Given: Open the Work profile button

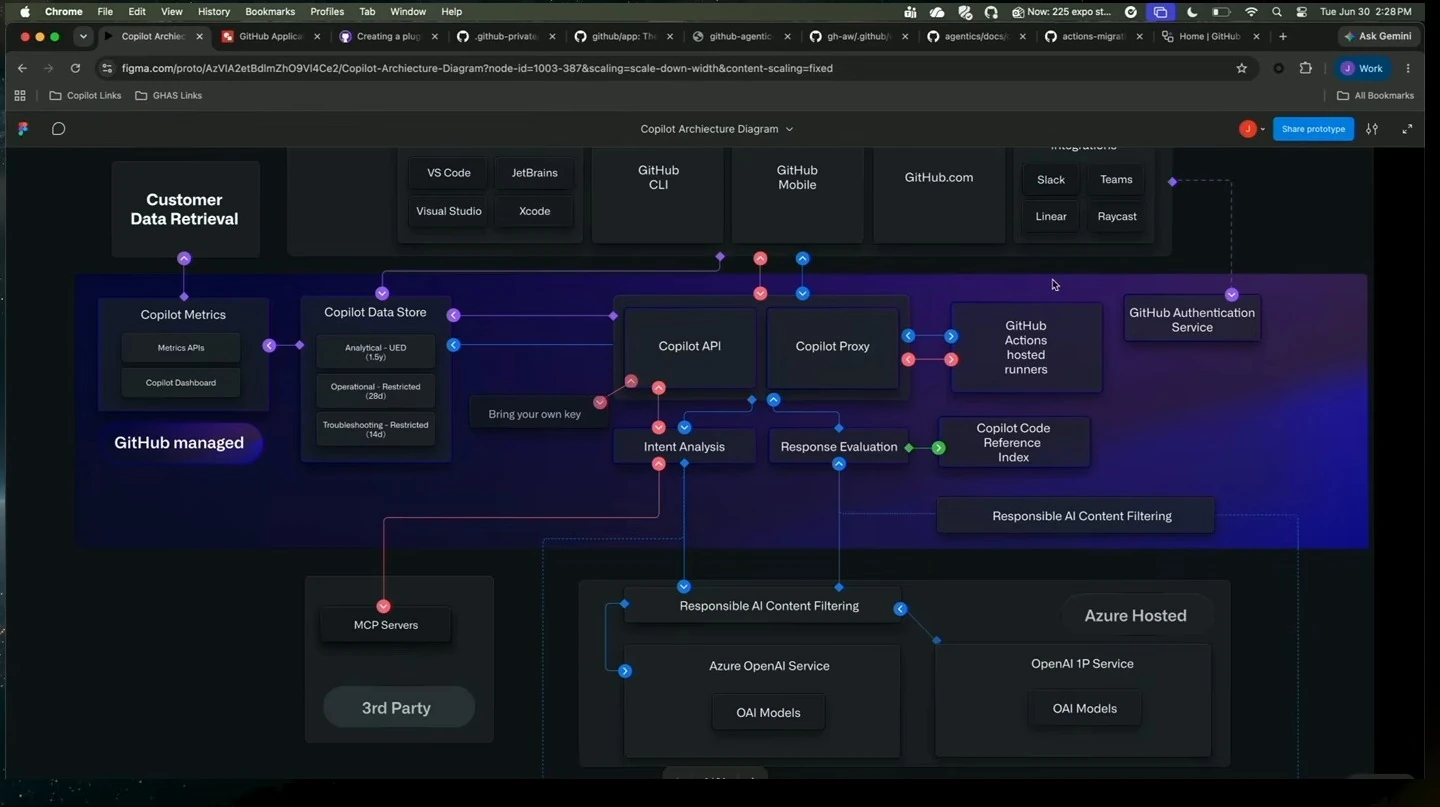Looking at the screenshot, I should [1362, 68].
